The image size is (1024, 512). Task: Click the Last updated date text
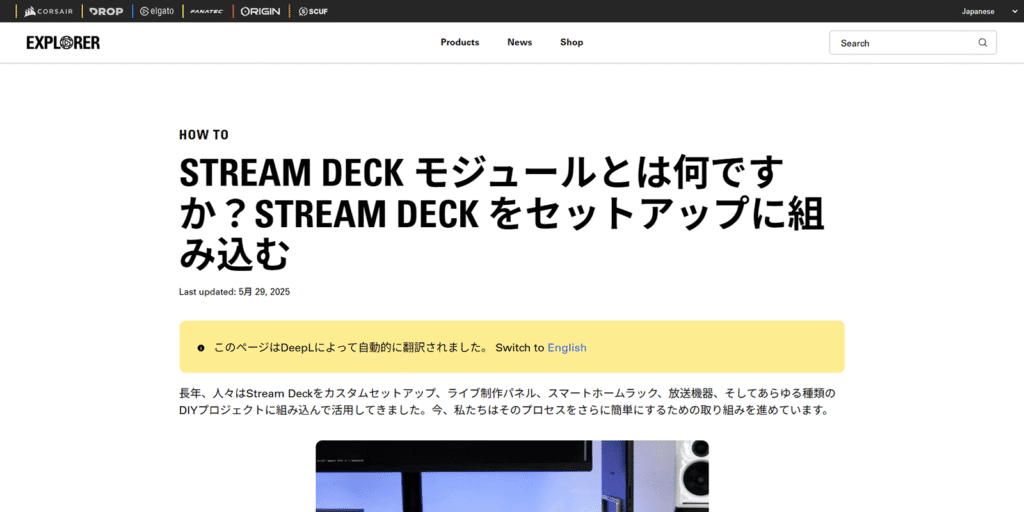(234, 292)
